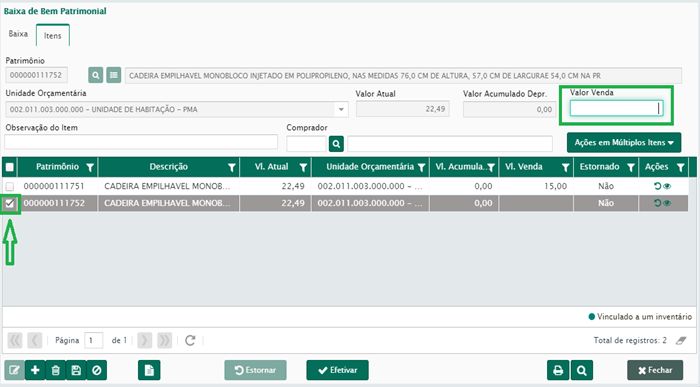Click the Valor Acumulado Depr. 0,00 field
700x387 pixels.
pos(509,109)
